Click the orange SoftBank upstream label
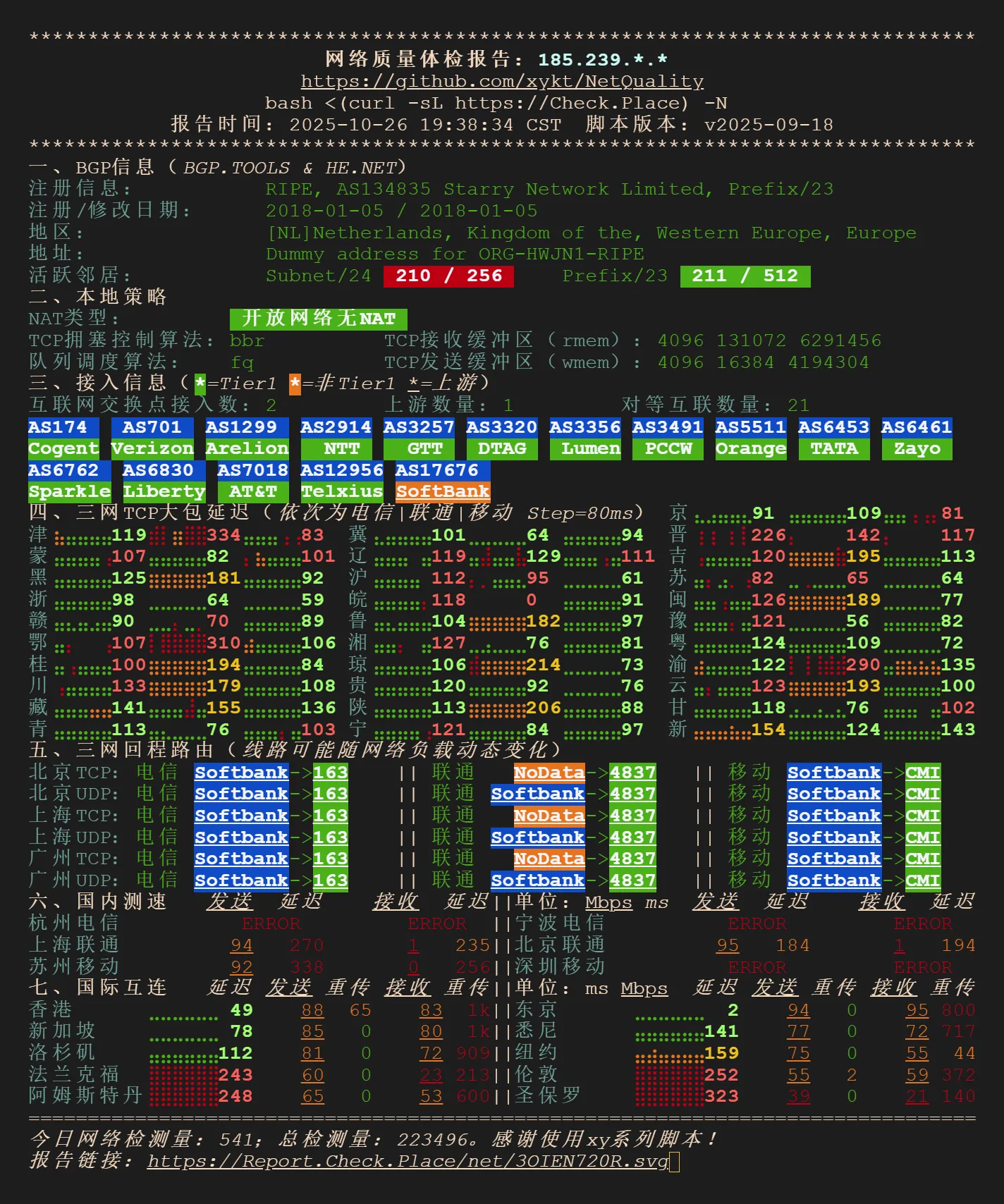The image size is (1004, 1204). (x=442, y=492)
